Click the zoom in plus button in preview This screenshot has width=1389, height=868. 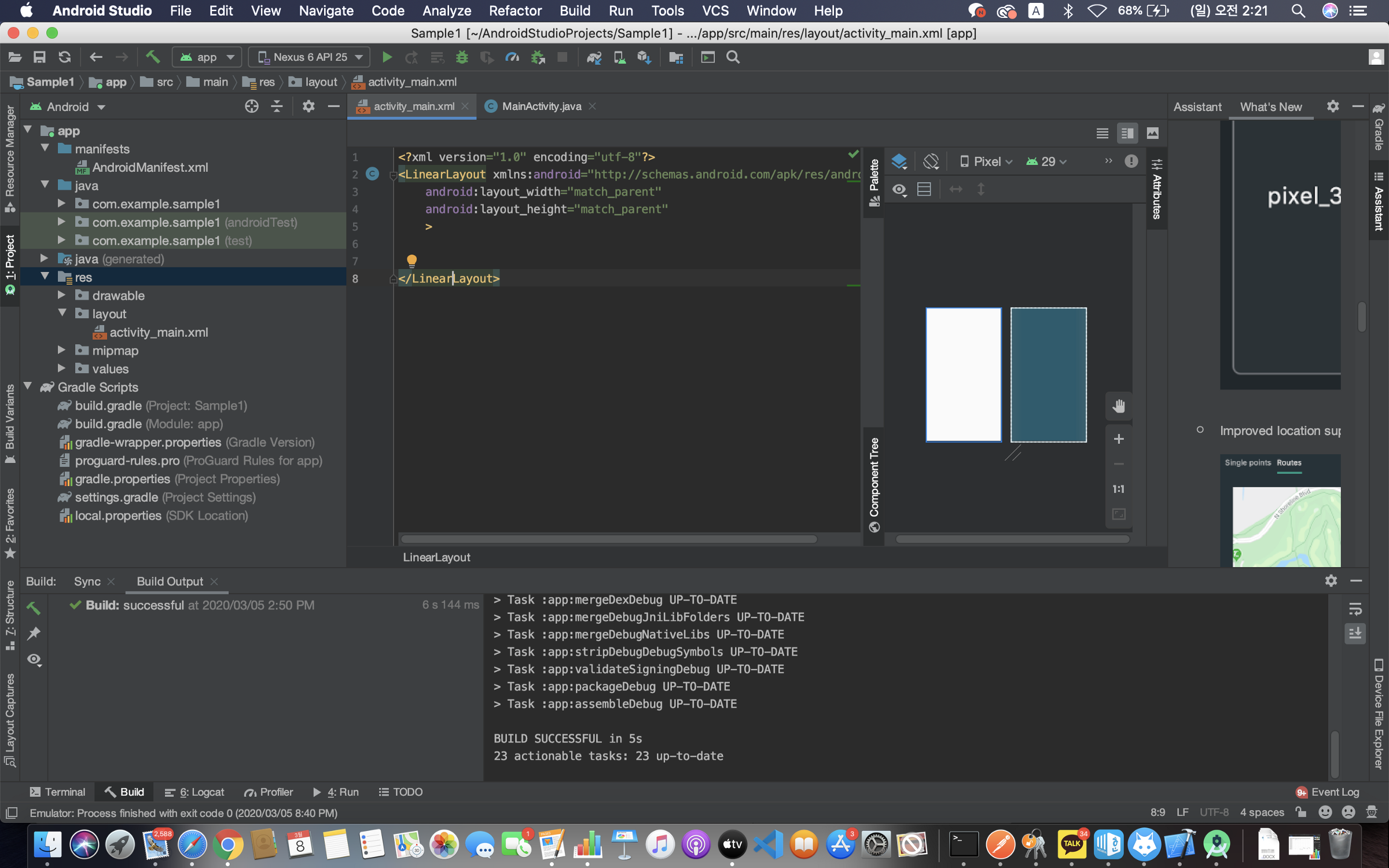pos(1119,439)
